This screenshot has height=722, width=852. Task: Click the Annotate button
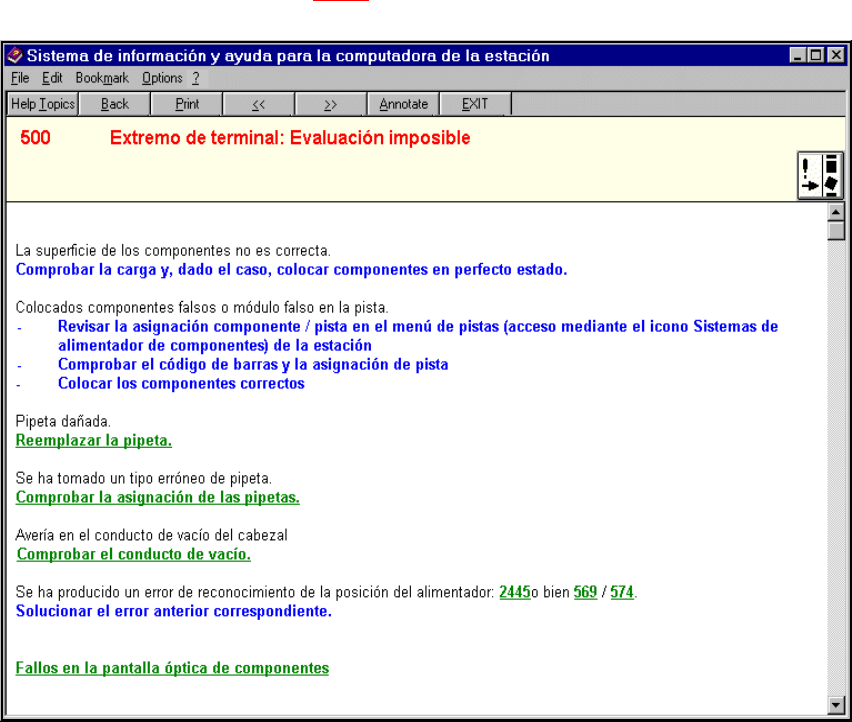coord(403,104)
